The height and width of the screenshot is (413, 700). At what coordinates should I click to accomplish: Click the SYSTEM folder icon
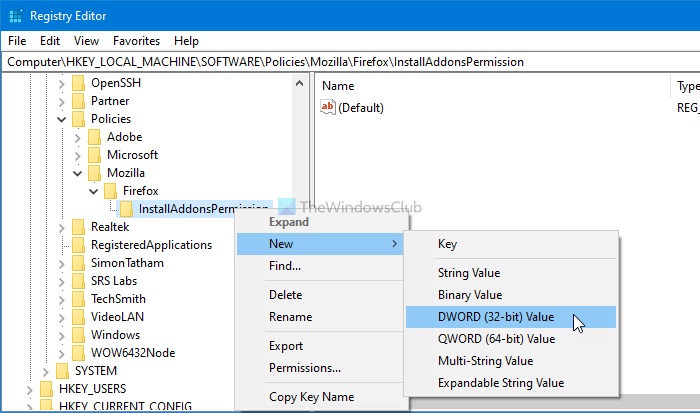tap(62, 371)
